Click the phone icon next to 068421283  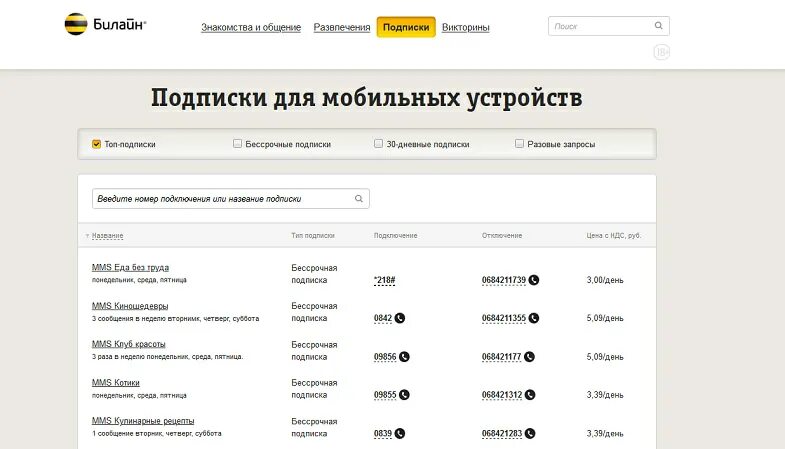[530, 433]
